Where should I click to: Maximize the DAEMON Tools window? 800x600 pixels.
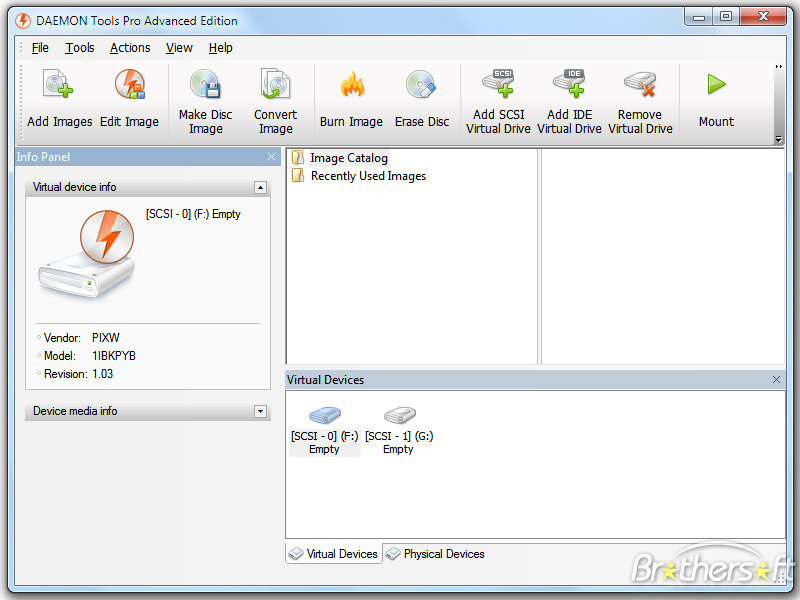click(726, 17)
